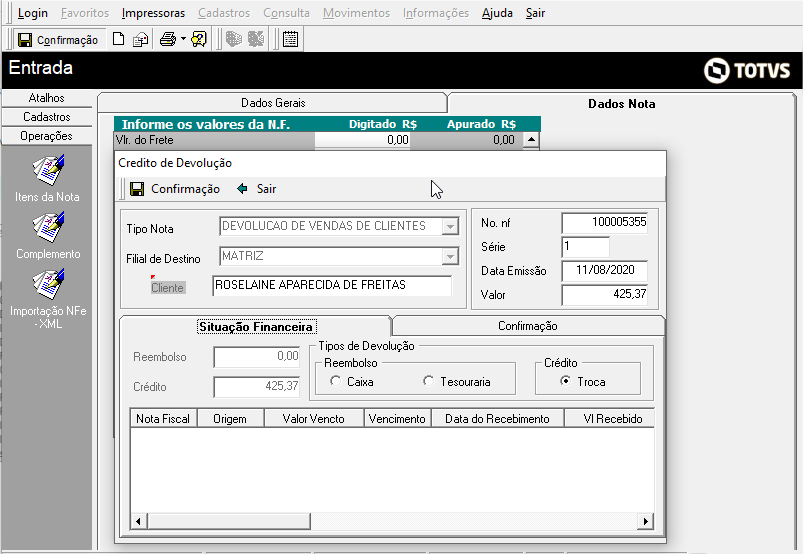The height and width of the screenshot is (554, 803).
Task: Click the Vencimento column header
Action: pos(397,419)
